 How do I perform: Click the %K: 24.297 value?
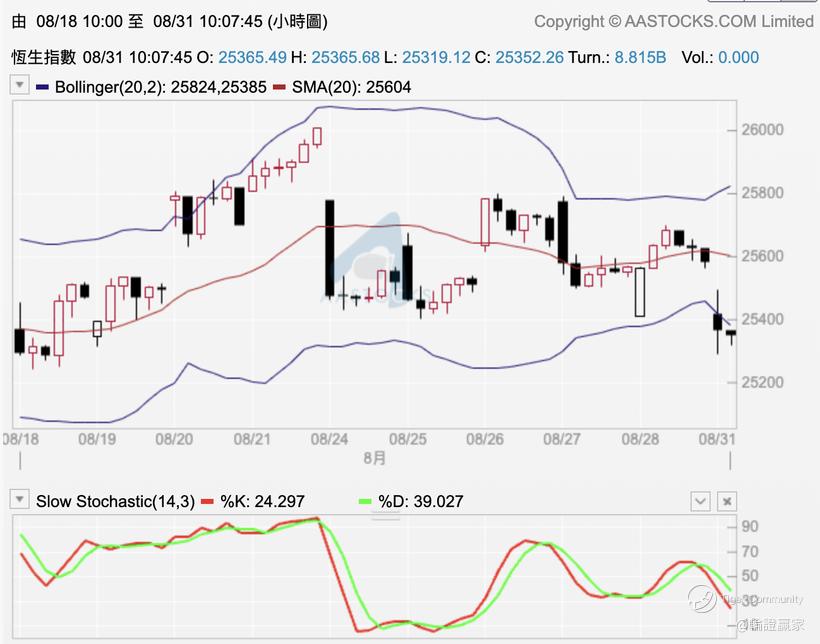[263, 501]
